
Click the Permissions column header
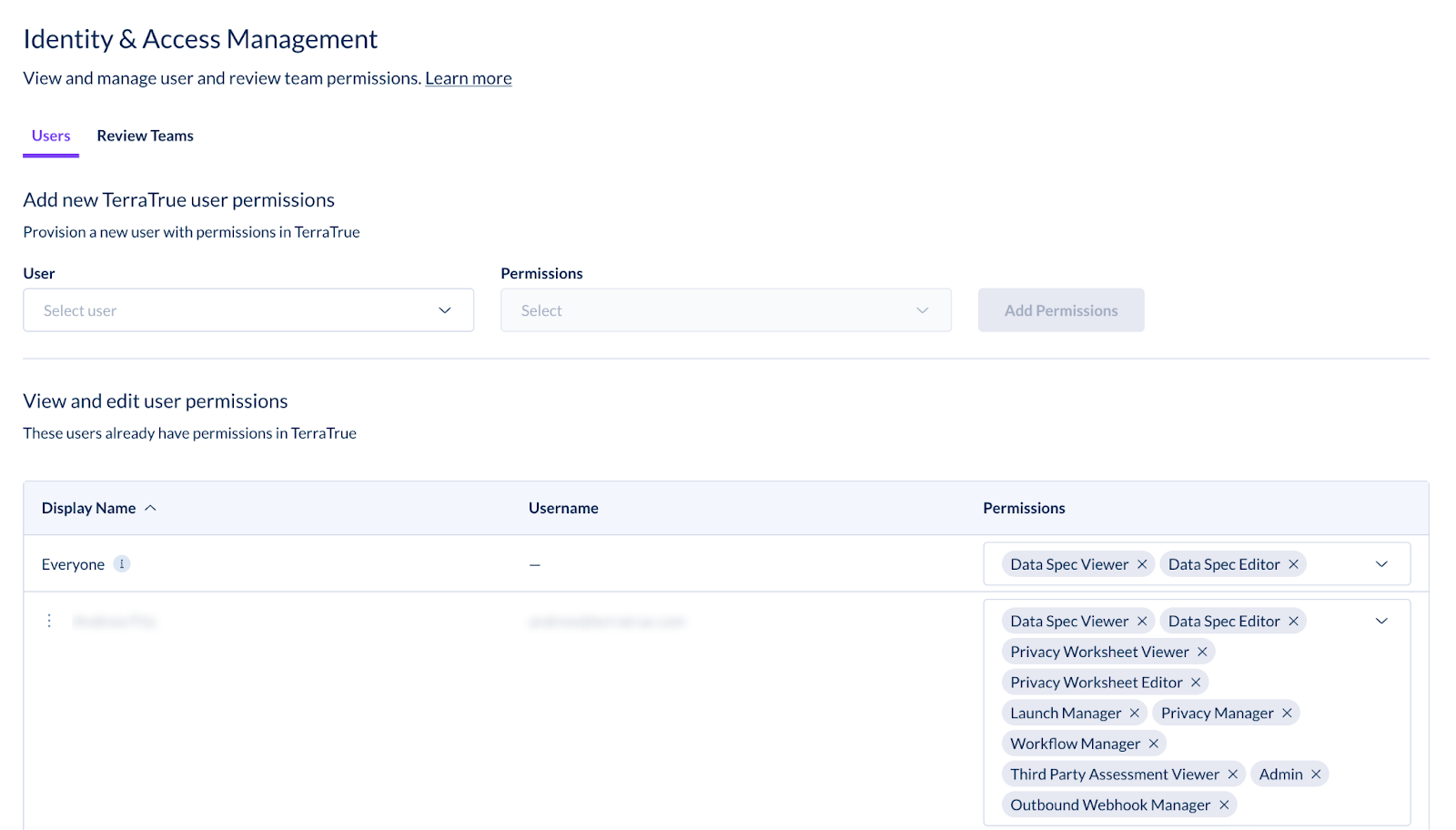1024,508
